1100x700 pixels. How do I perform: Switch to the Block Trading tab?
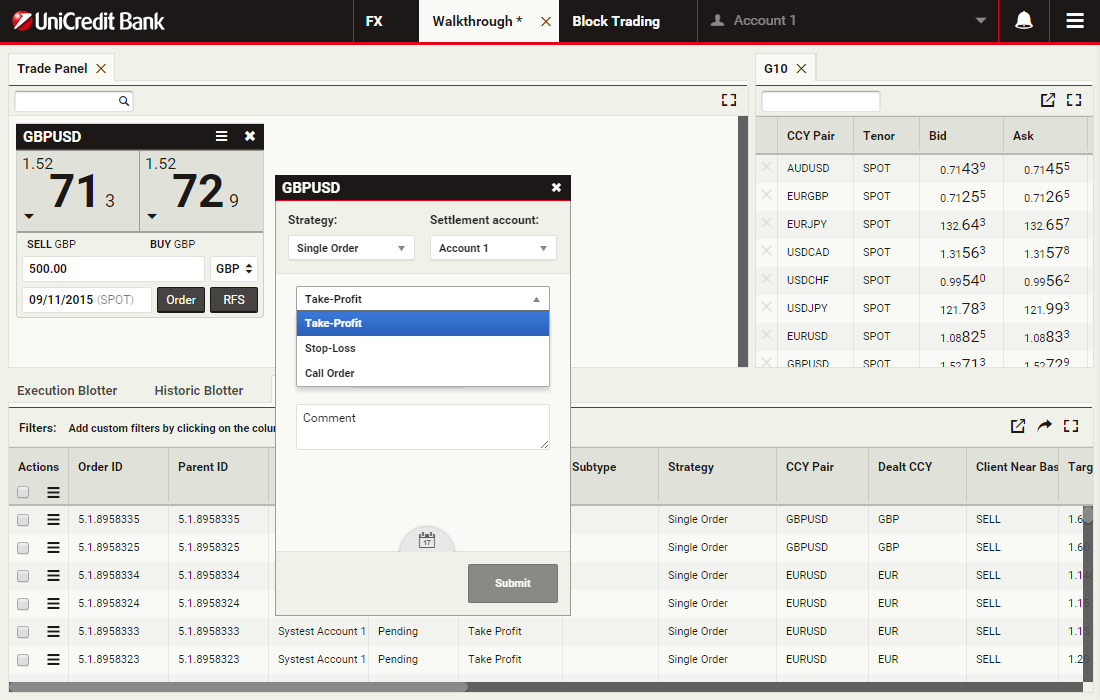pyautogui.click(x=616, y=21)
